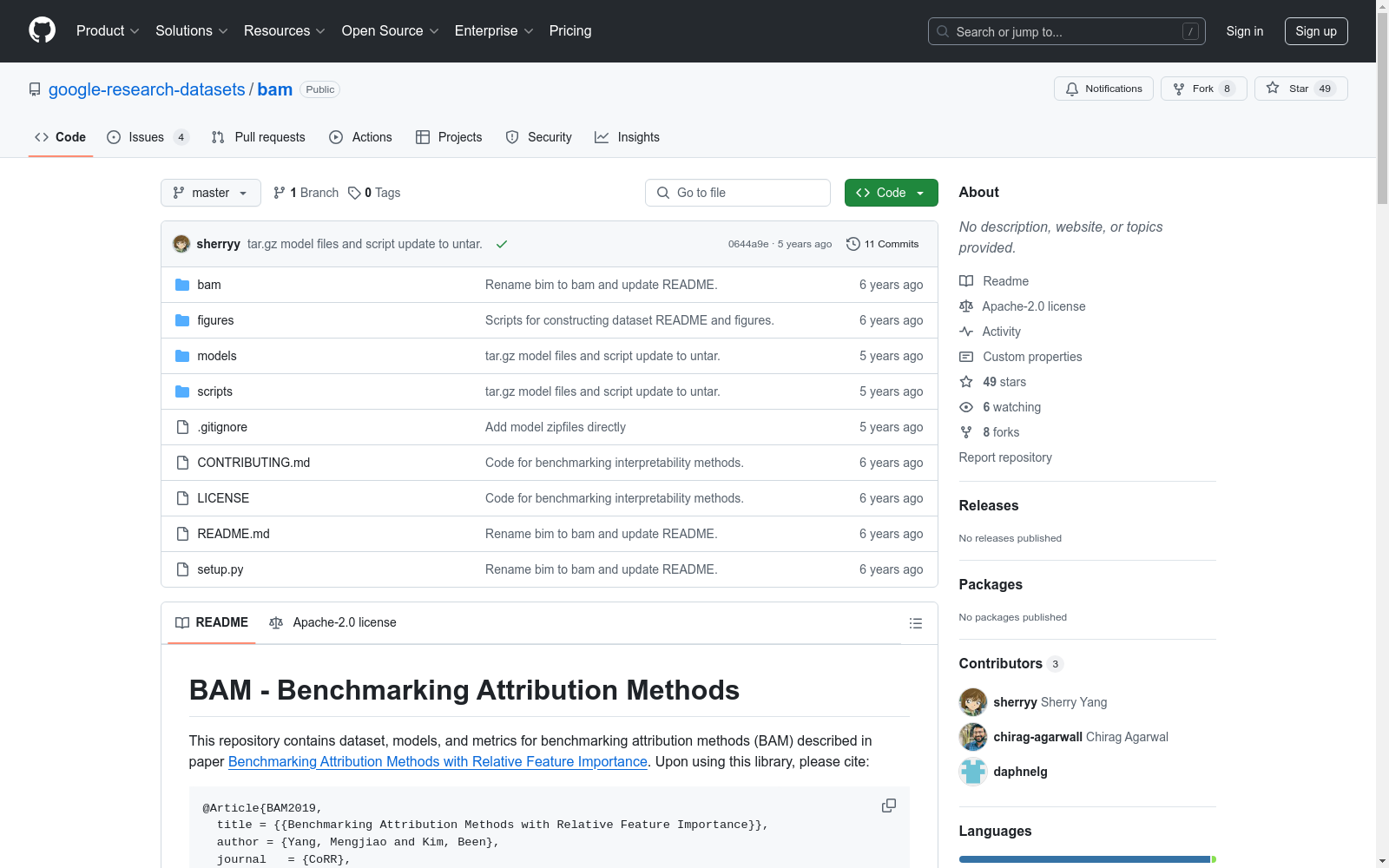Switch to the Pull requests tab
Image resolution: width=1389 pixels, height=868 pixels.
tap(259, 137)
